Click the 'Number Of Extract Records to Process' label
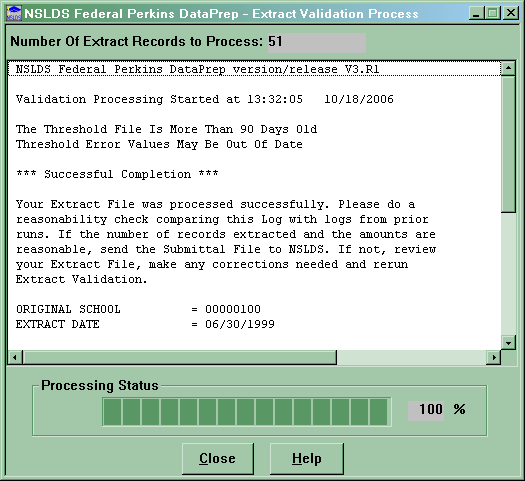The image size is (525, 481). 137,42
